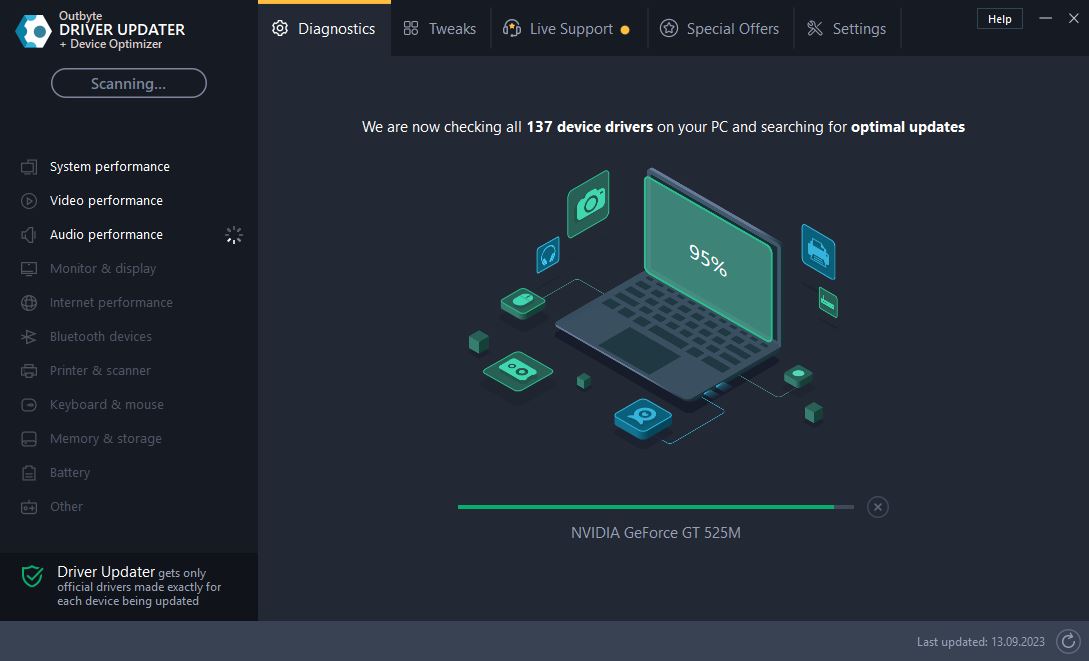Go to the Special Offers tab
Image resolution: width=1089 pixels, height=661 pixels.
[x=720, y=28]
